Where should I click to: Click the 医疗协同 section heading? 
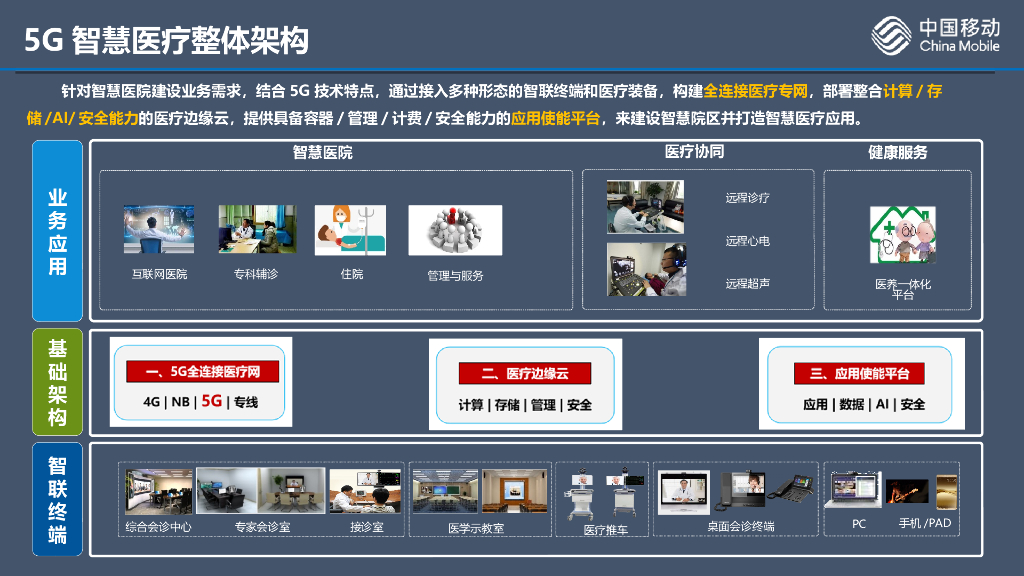click(694, 152)
